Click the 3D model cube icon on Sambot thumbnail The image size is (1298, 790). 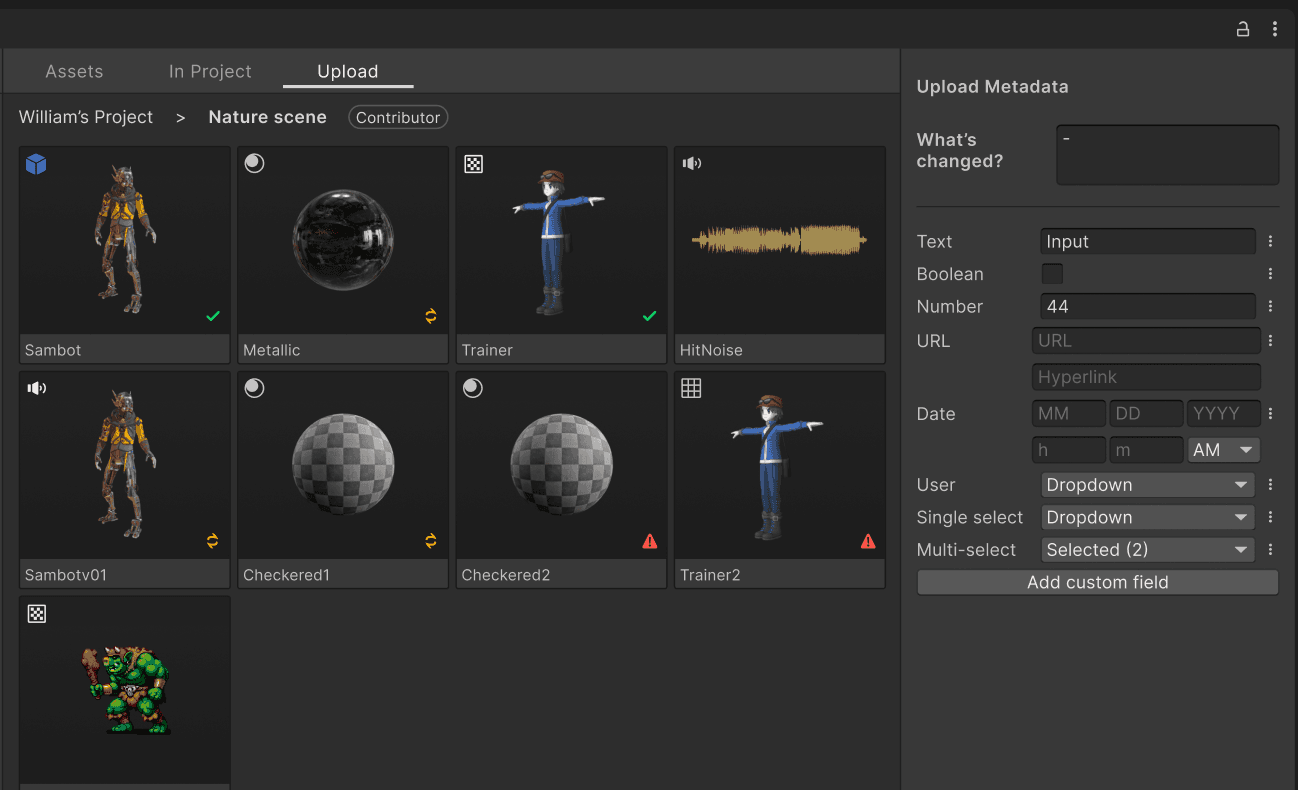coord(36,164)
